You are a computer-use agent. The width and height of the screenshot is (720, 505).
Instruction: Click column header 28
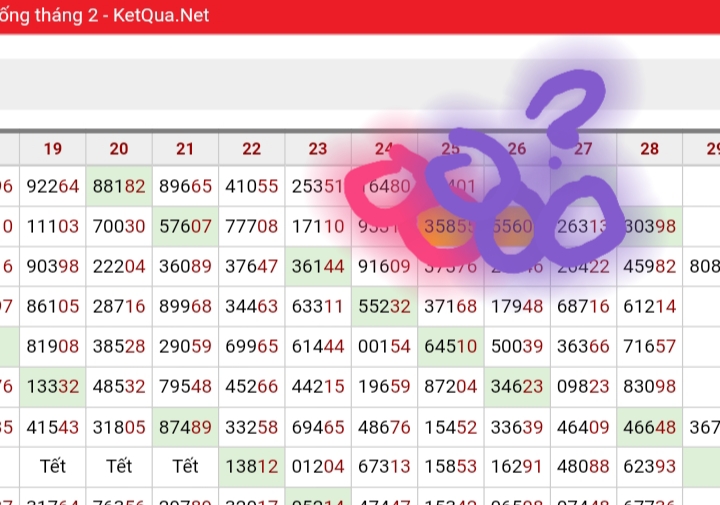point(649,149)
